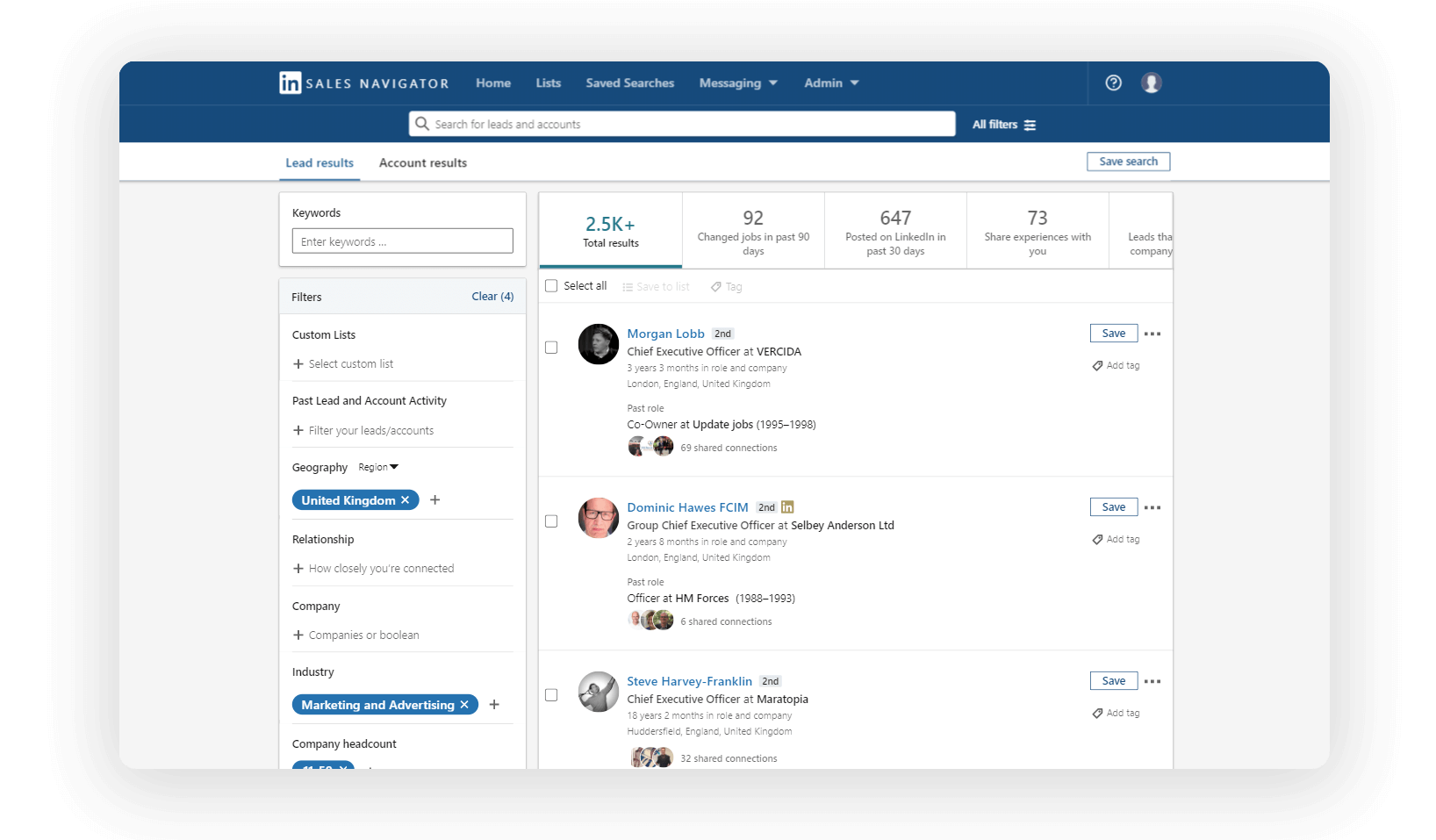The height and width of the screenshot is (840, 1436).
Task: View Dominic Hawes' shared connections avatars
Action: [650, 621]
